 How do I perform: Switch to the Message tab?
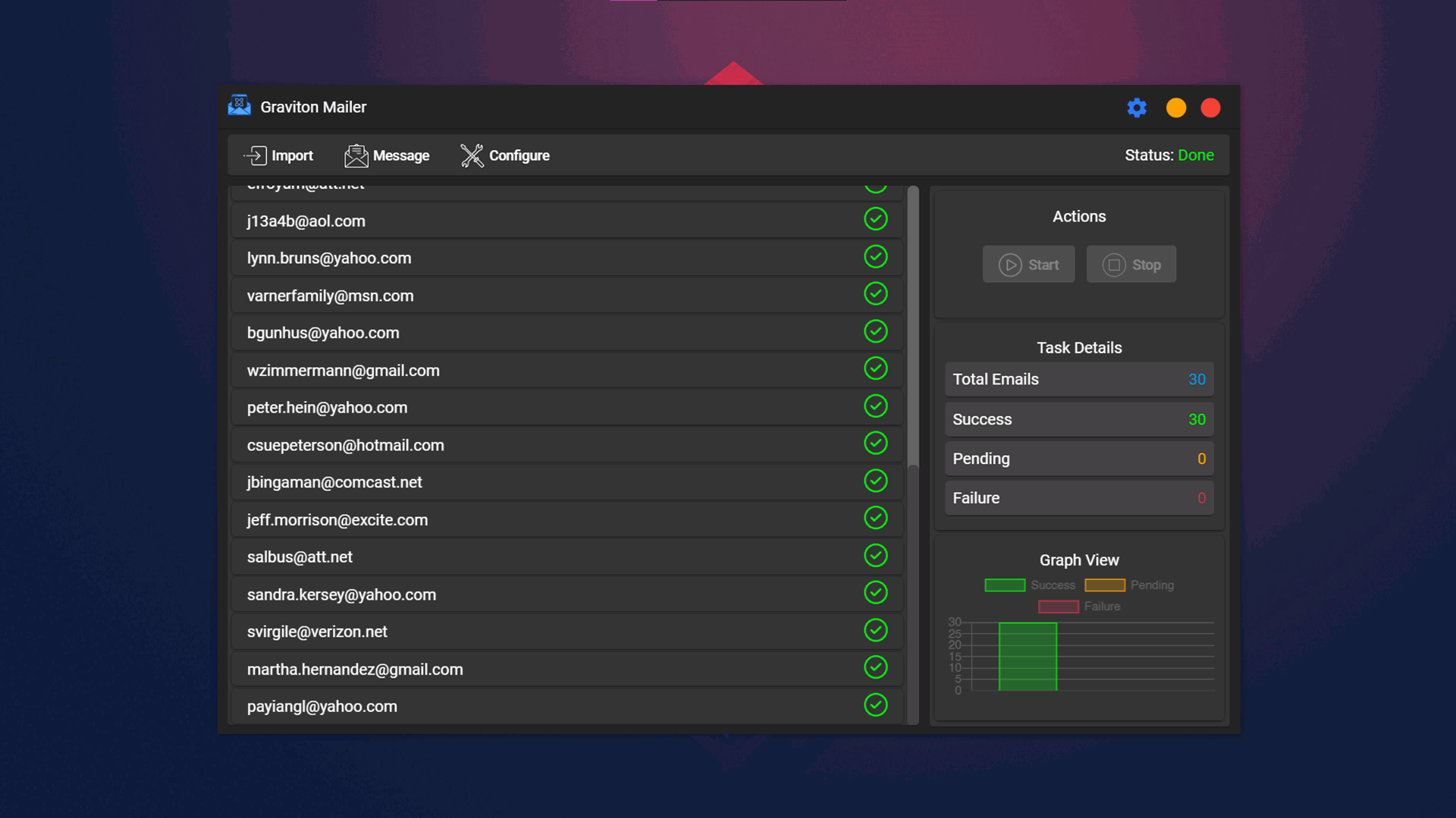[x=386, y=155]
